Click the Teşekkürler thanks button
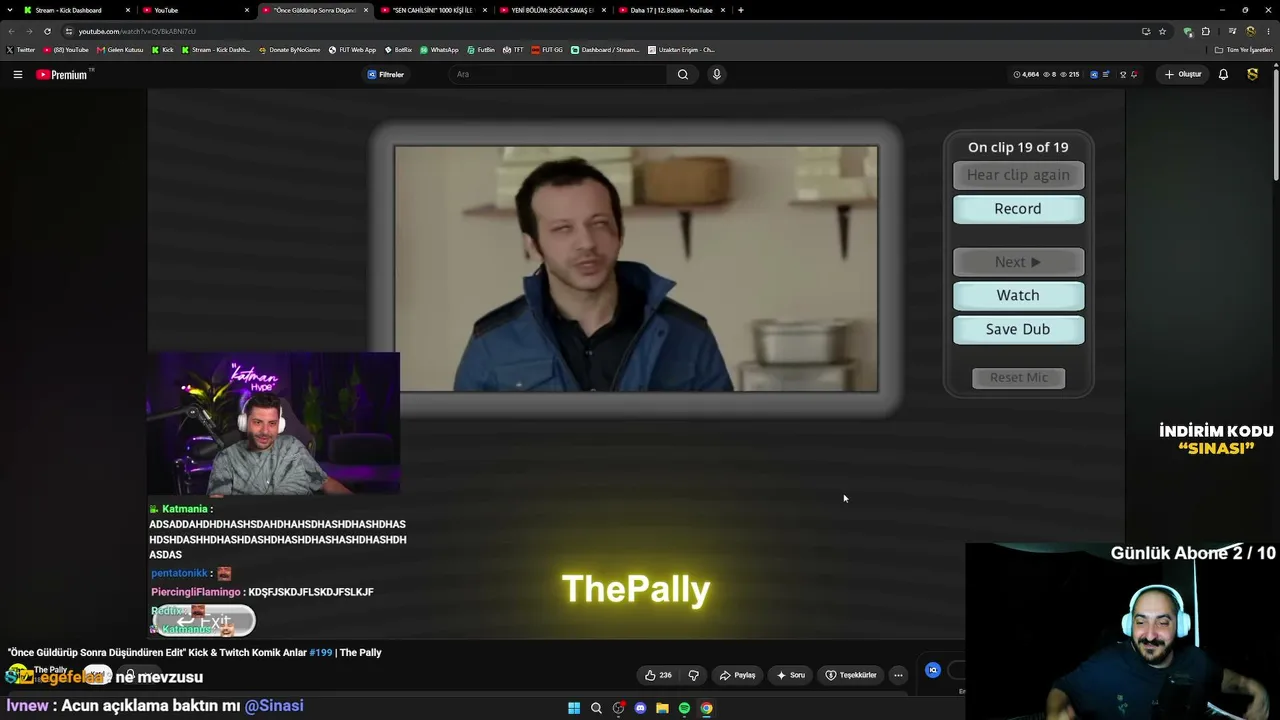The height and width of the screenshot is (720, 1280). [x=851, y=675]
